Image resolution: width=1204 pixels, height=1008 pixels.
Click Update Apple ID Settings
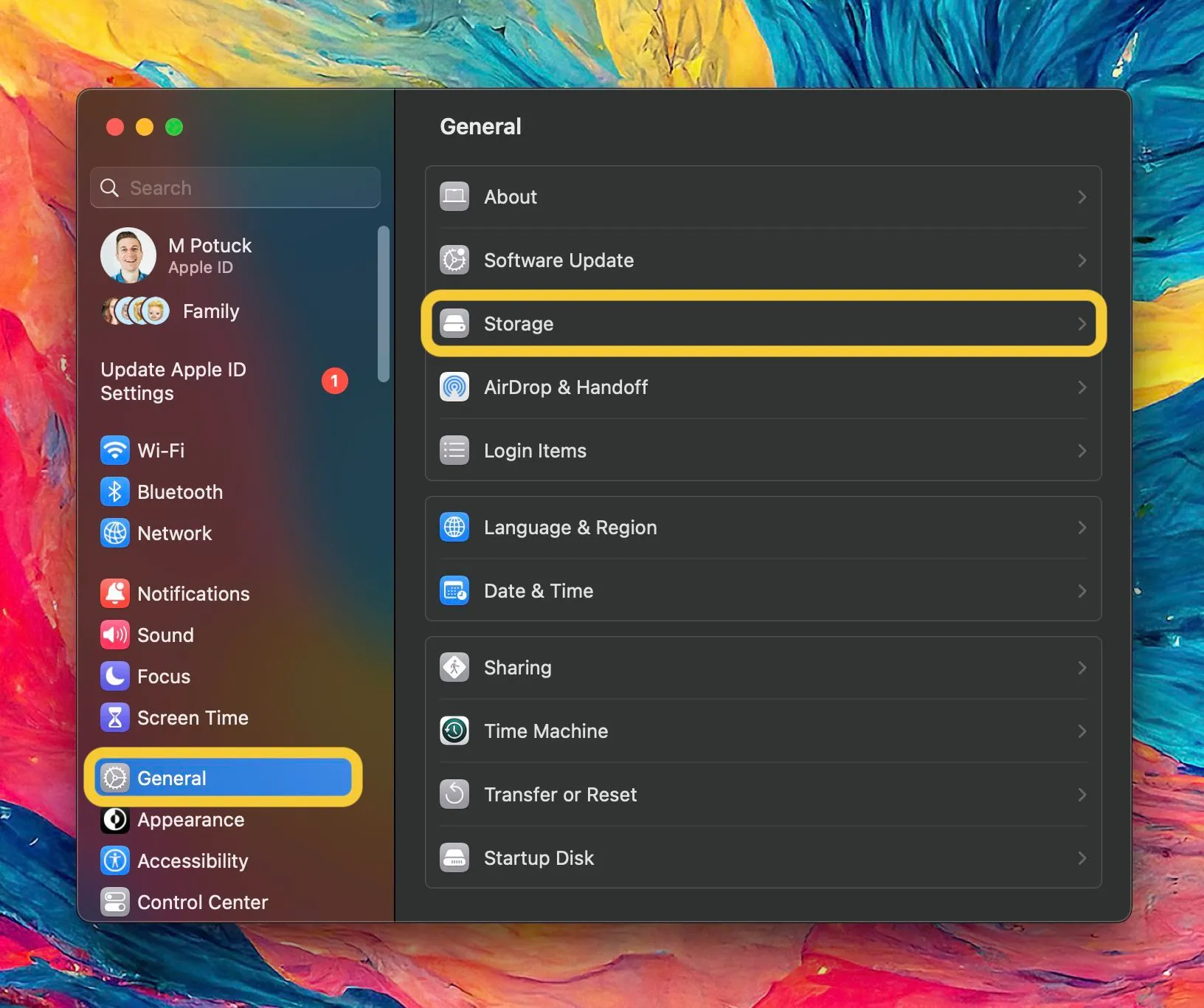[174, 382]
